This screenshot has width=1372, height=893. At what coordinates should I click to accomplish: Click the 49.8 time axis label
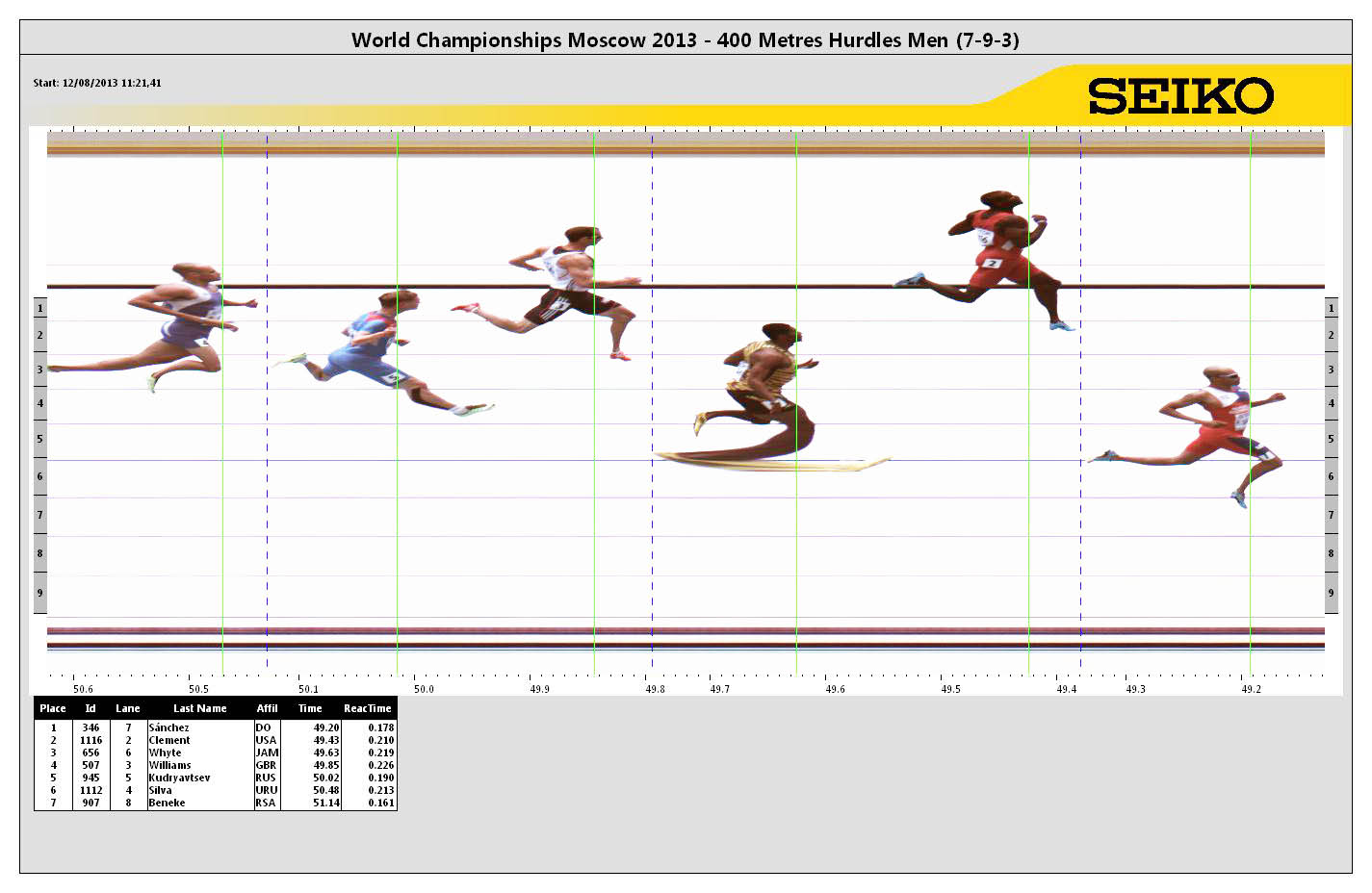(x=654, y=689)
